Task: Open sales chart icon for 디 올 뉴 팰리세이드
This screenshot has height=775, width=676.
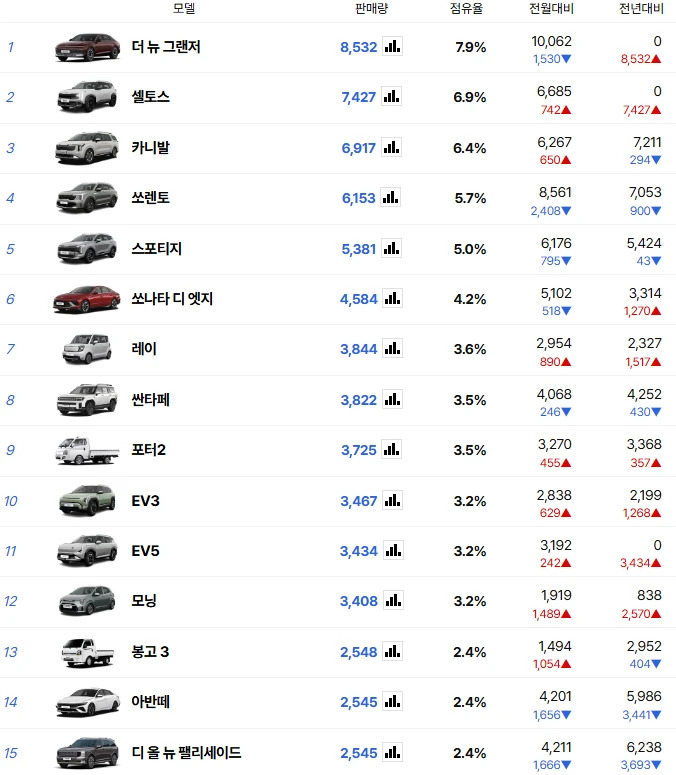Action: pos(392,752)
